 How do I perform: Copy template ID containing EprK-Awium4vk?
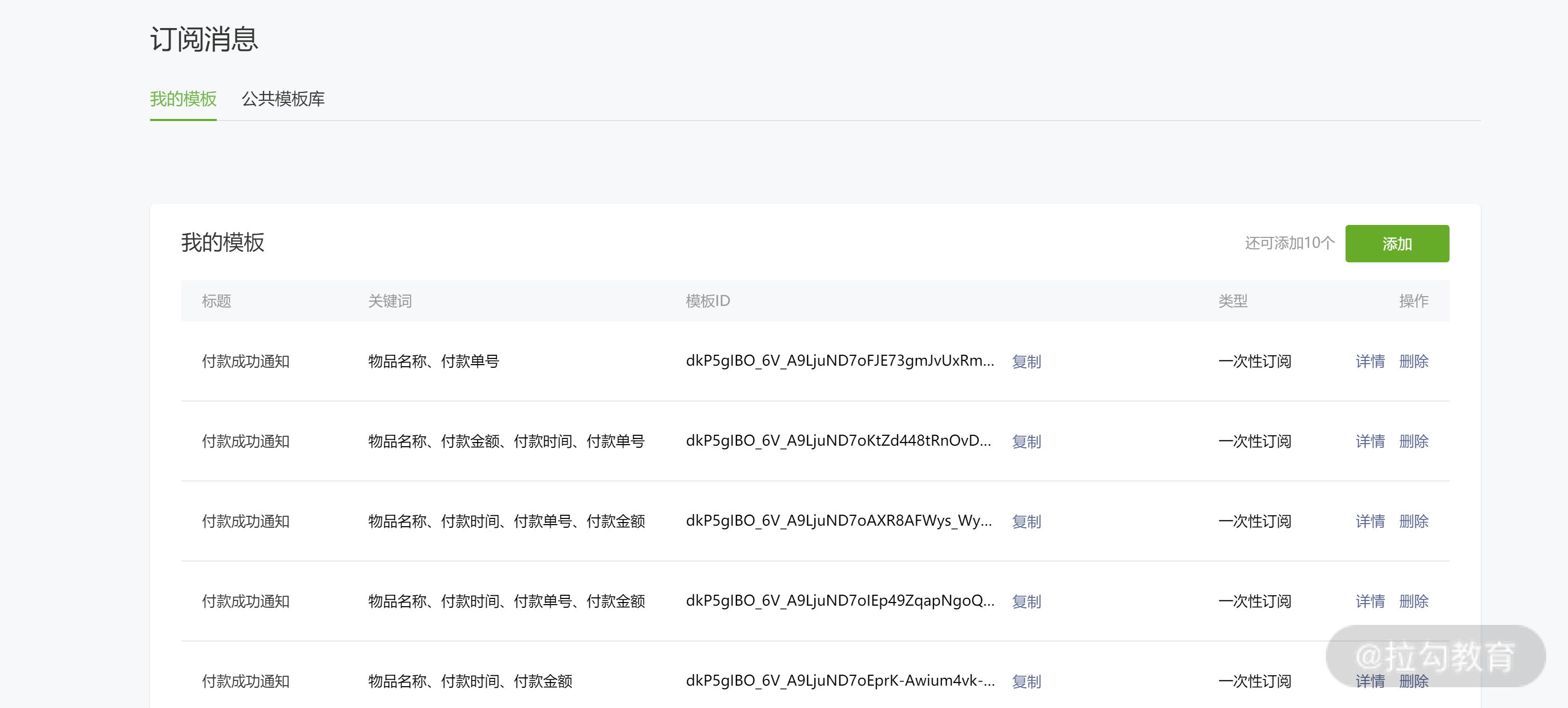pos(1026,681)
